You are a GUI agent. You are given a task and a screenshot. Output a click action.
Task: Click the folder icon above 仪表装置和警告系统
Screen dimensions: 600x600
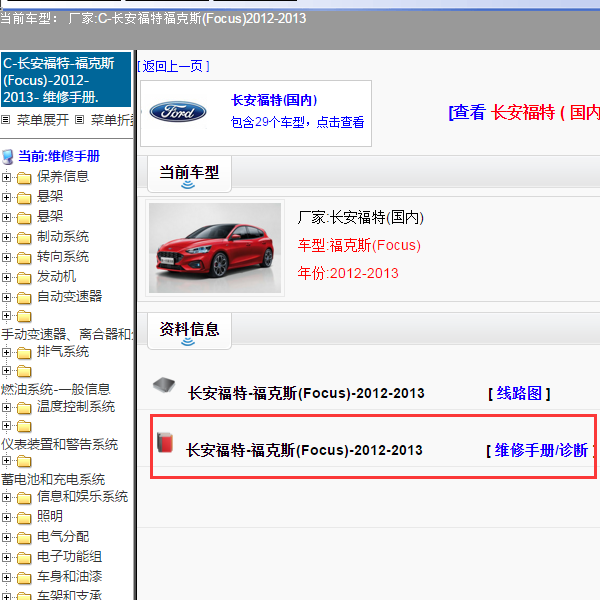click(24, 426)
